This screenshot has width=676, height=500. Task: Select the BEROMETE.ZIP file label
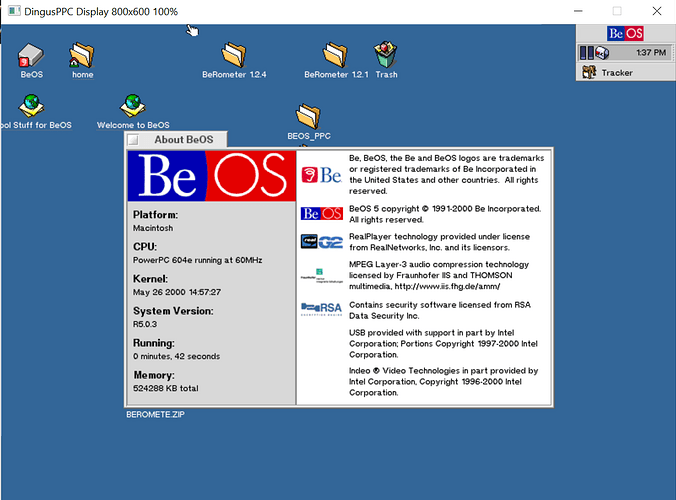coord(155,415)
